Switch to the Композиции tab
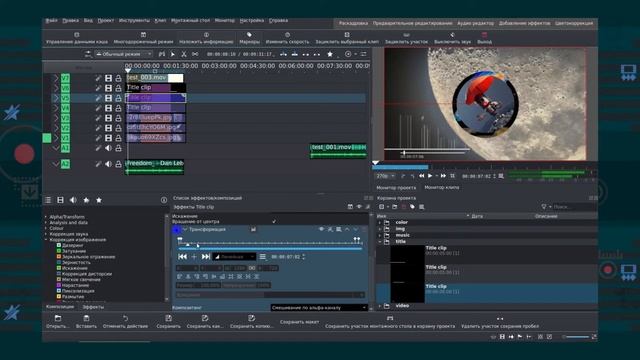This screenshot has width=640, height=360. (60, 307)
